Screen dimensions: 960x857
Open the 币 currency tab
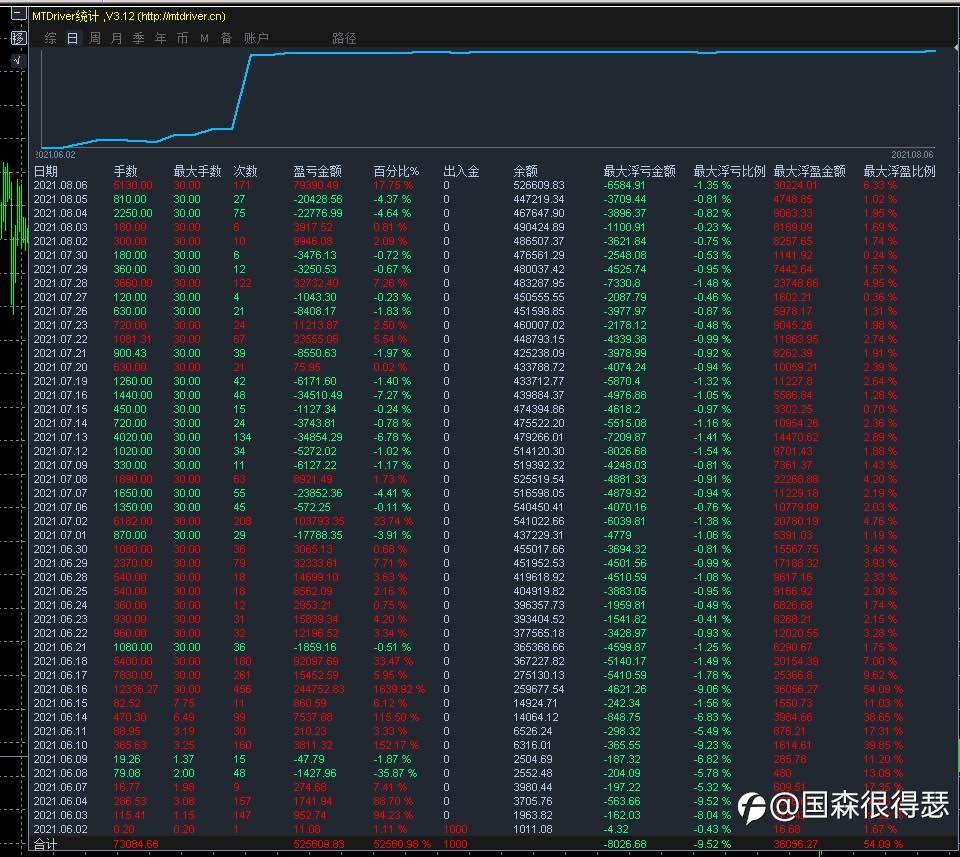pos(182,39)
